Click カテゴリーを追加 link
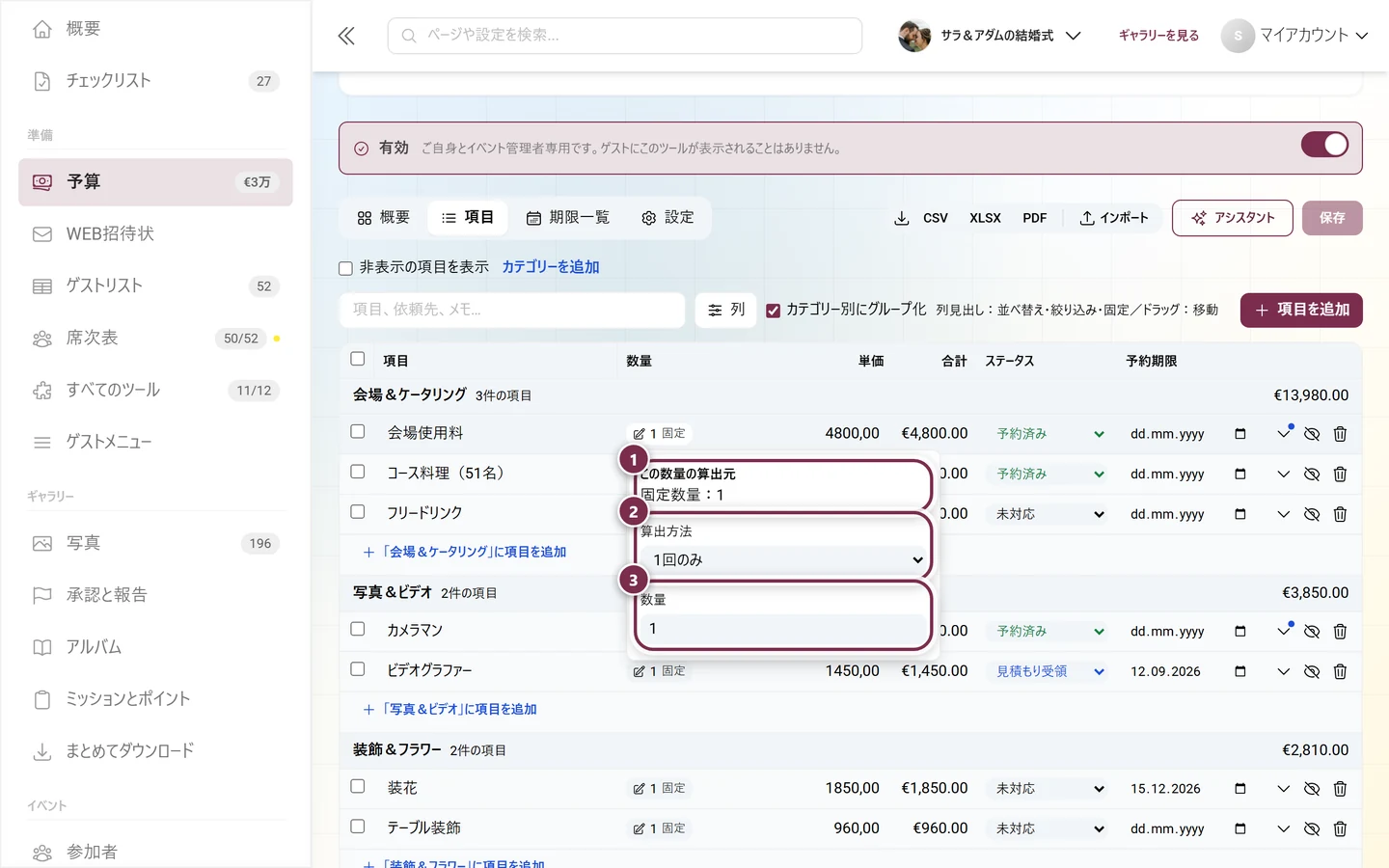 (551, 267)
